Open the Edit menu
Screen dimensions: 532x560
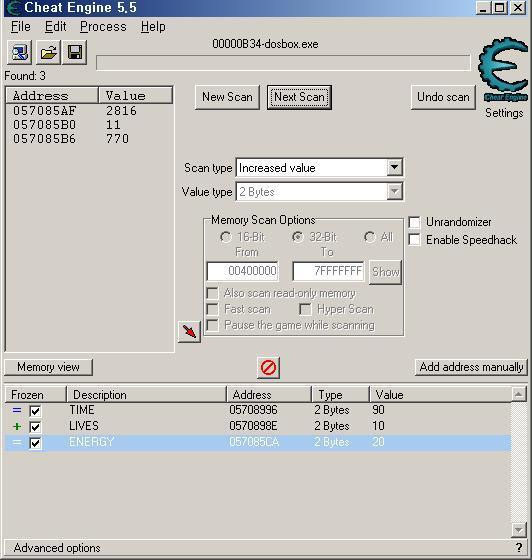click(55, 26)
